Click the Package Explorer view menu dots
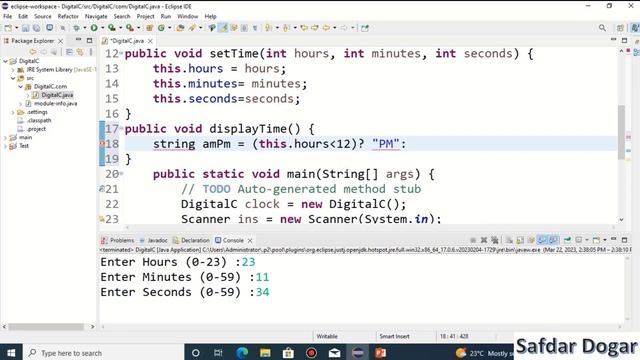The height and width of the screenshot is (360, 640). (91, 52)
